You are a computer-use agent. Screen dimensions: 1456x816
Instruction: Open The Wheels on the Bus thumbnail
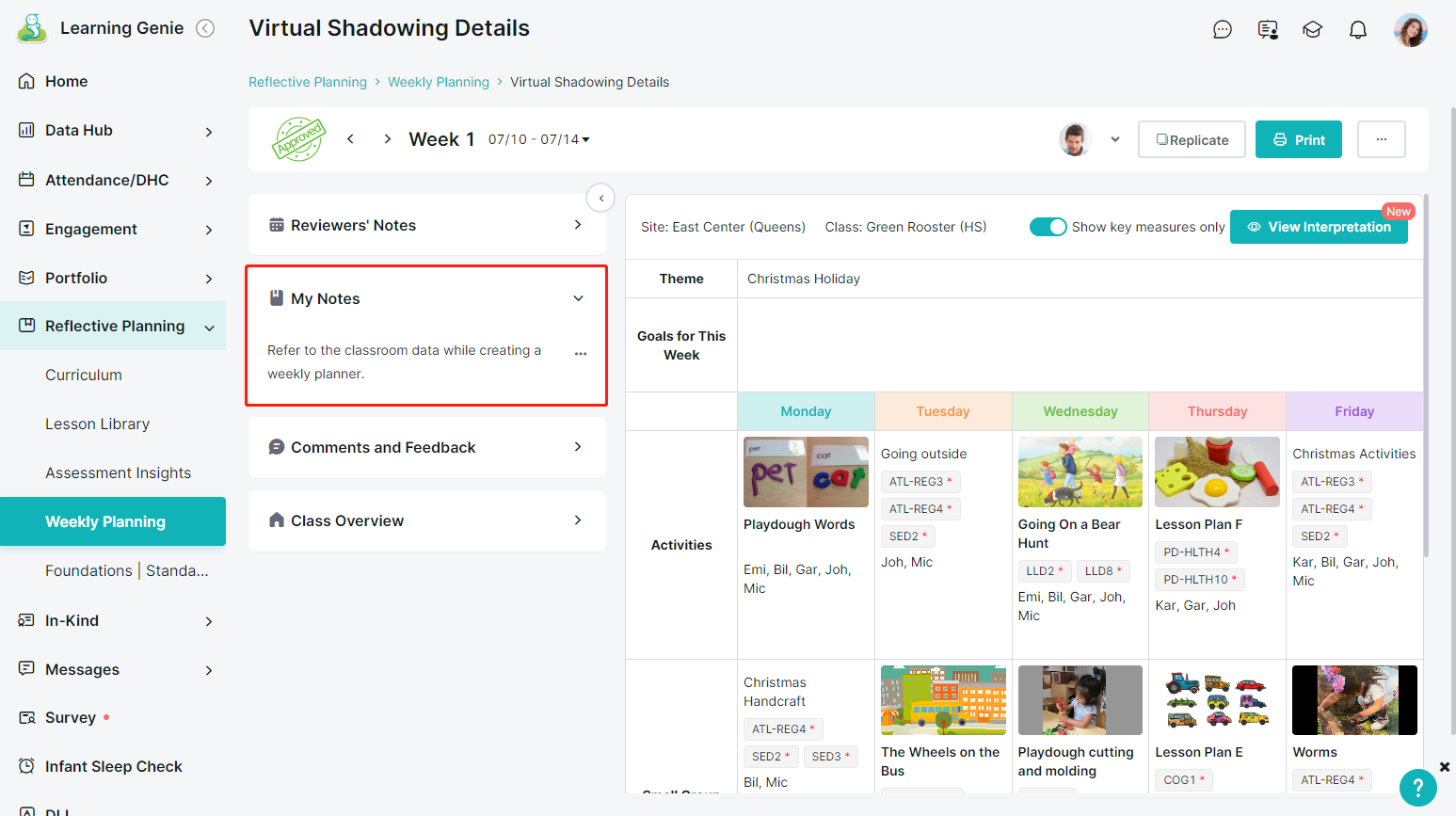pos(943,700)
